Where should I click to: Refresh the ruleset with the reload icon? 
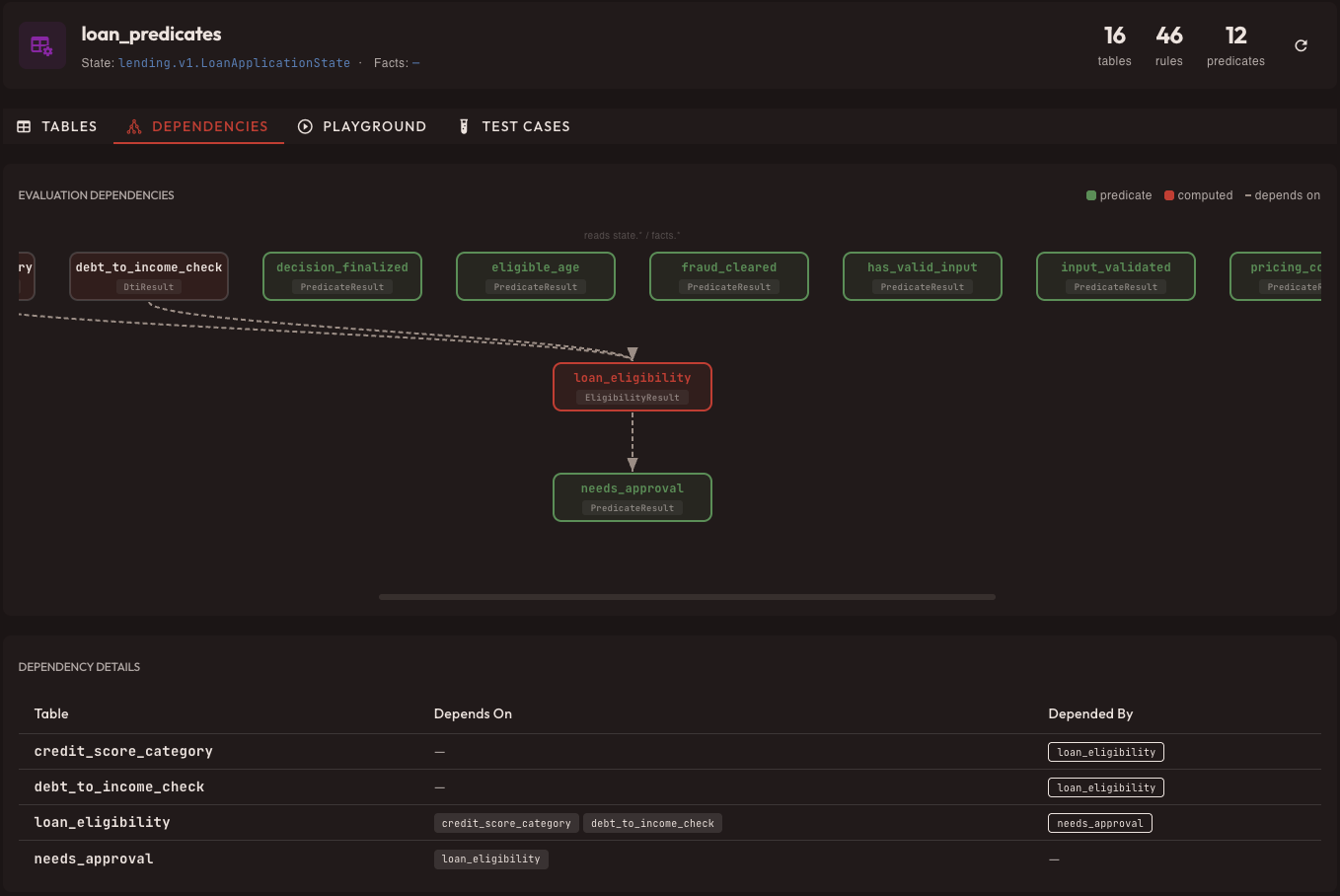tap(1301, 44)
